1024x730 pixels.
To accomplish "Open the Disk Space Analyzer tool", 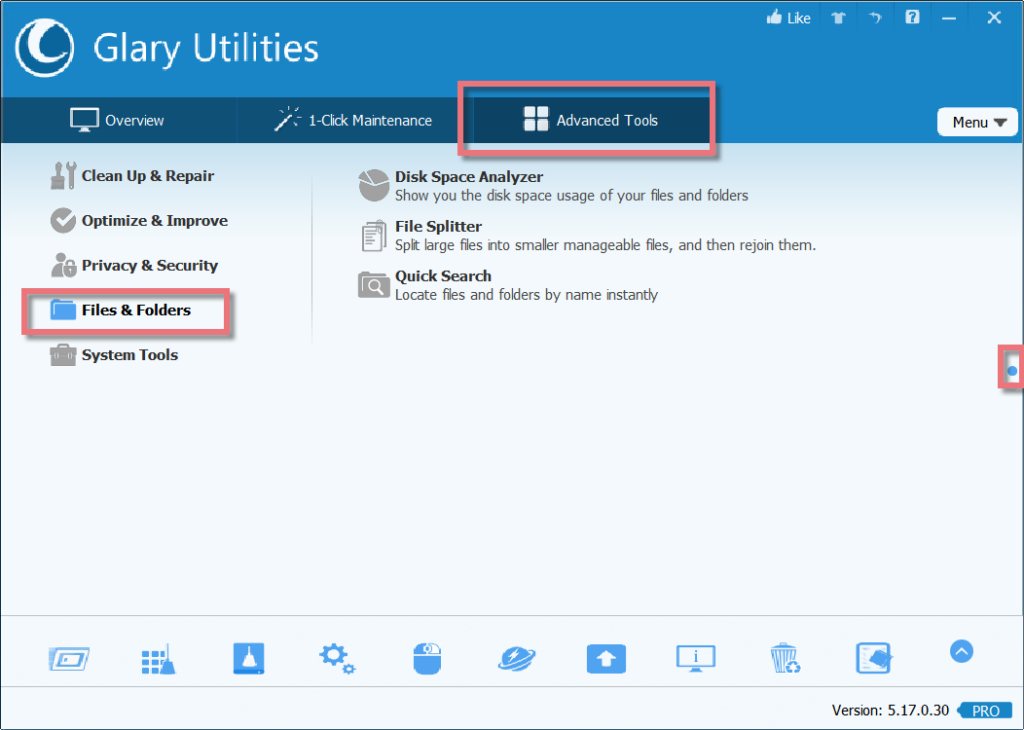I will pyautogui.click(x=470, y=176).
